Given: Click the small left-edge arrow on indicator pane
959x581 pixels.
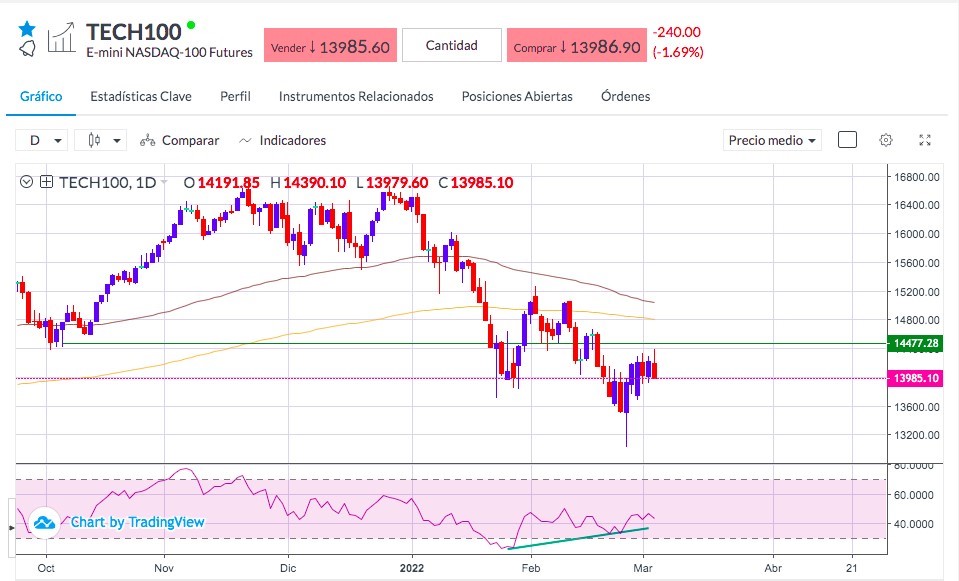Looking at the screenshot, I should coord(12,527).
